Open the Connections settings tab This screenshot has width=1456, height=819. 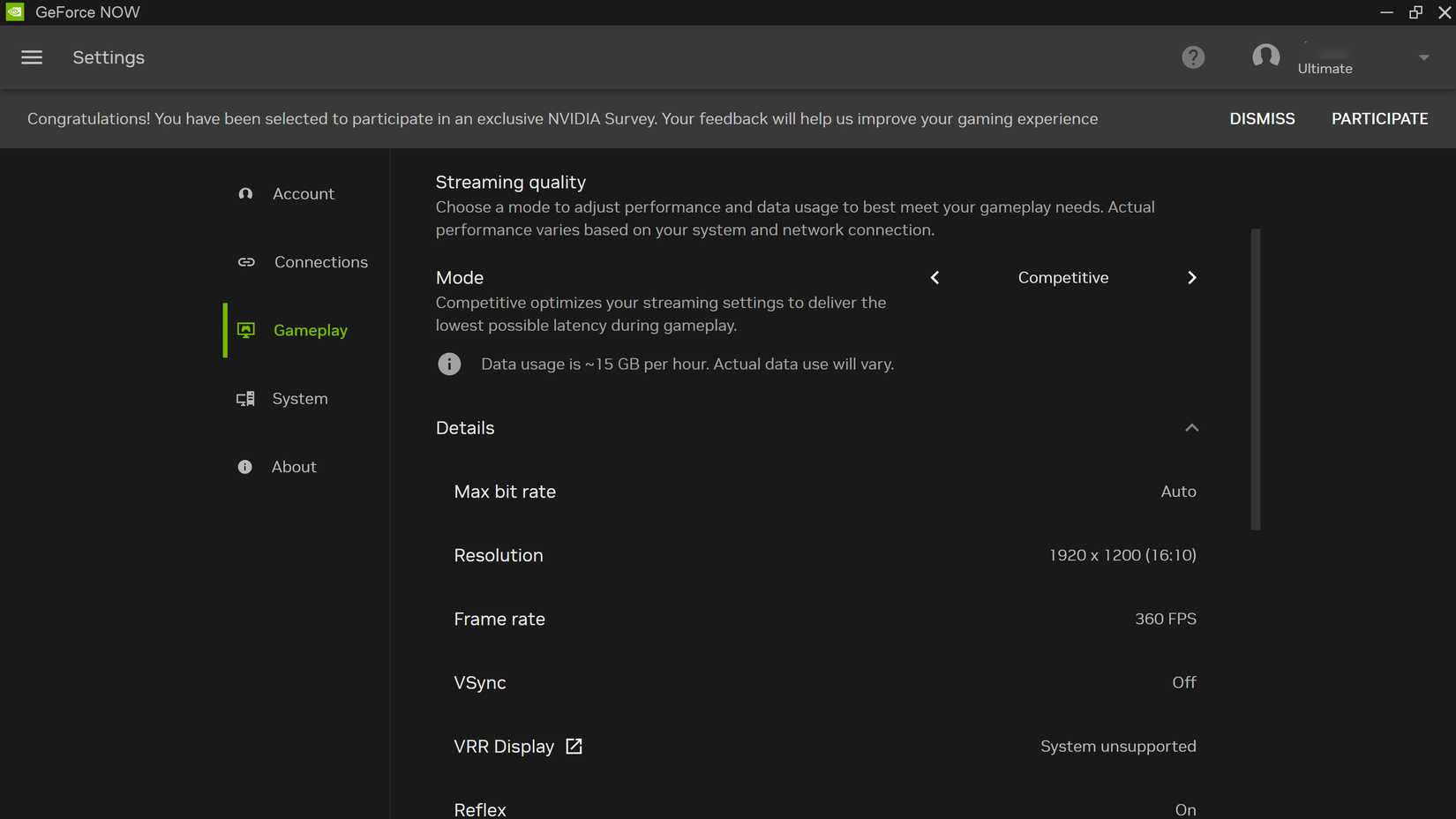coord(302,262)
